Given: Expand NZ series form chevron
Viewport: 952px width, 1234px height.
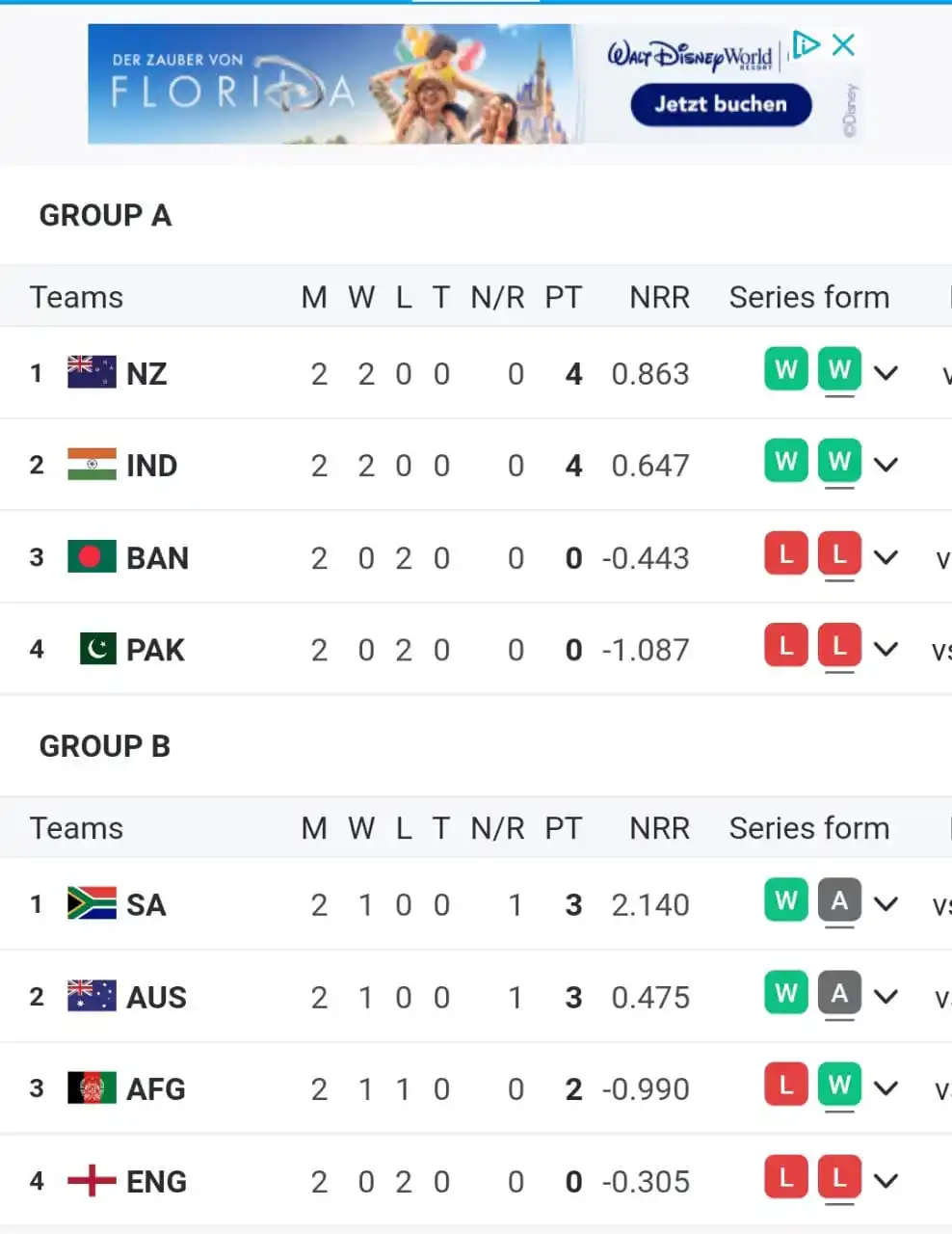Looking at the screenshot, I should click(886, 372).
